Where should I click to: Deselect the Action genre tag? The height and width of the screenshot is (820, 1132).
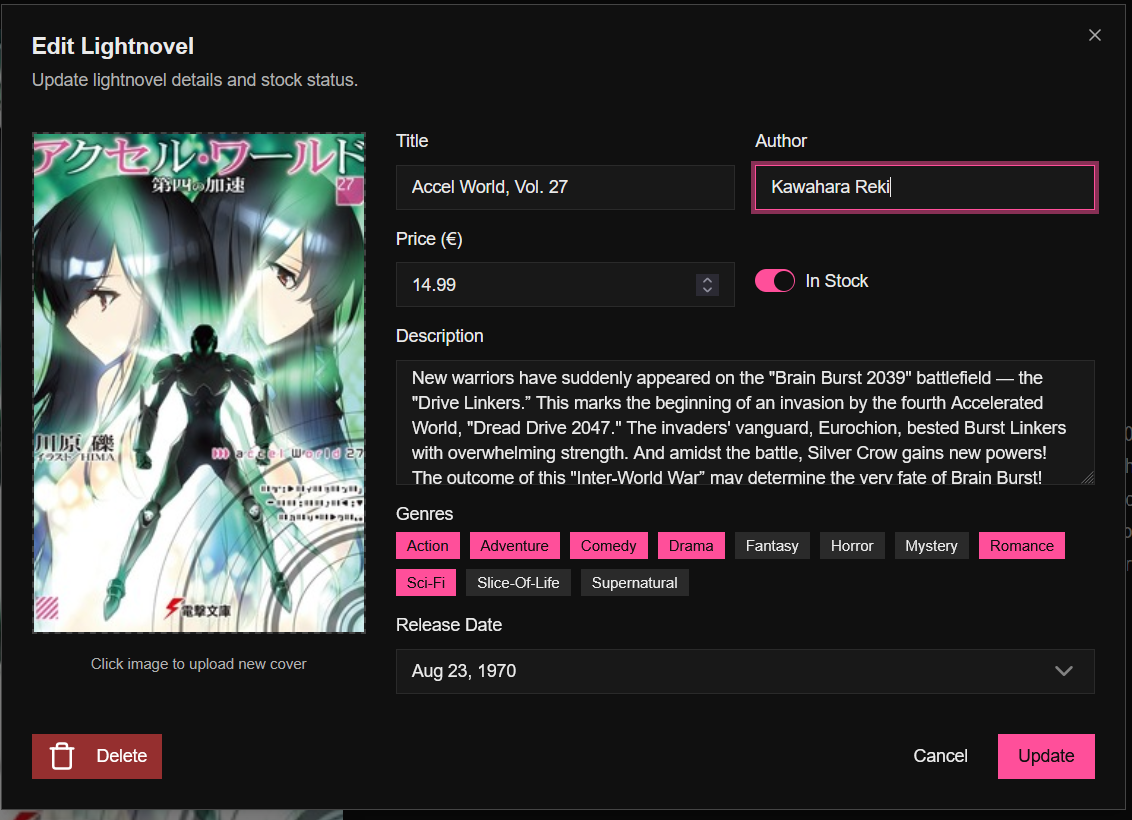click(428, 546)
